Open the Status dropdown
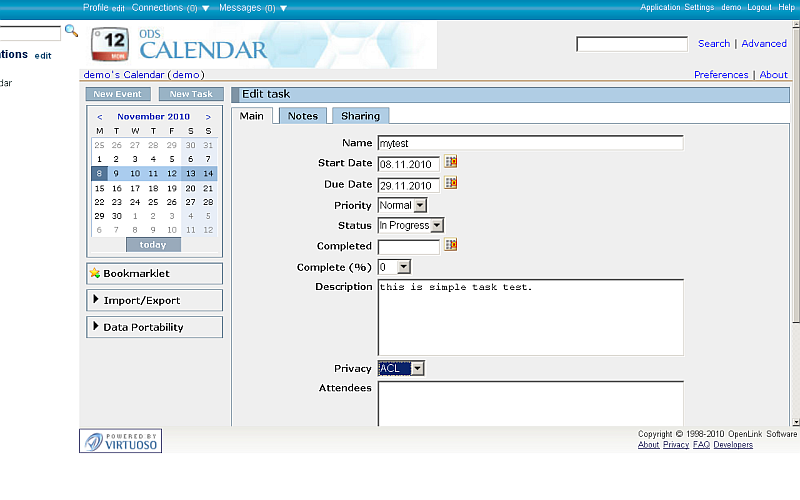Image resolution: width=800 pixels, height=500 pixels. point(410,225)
